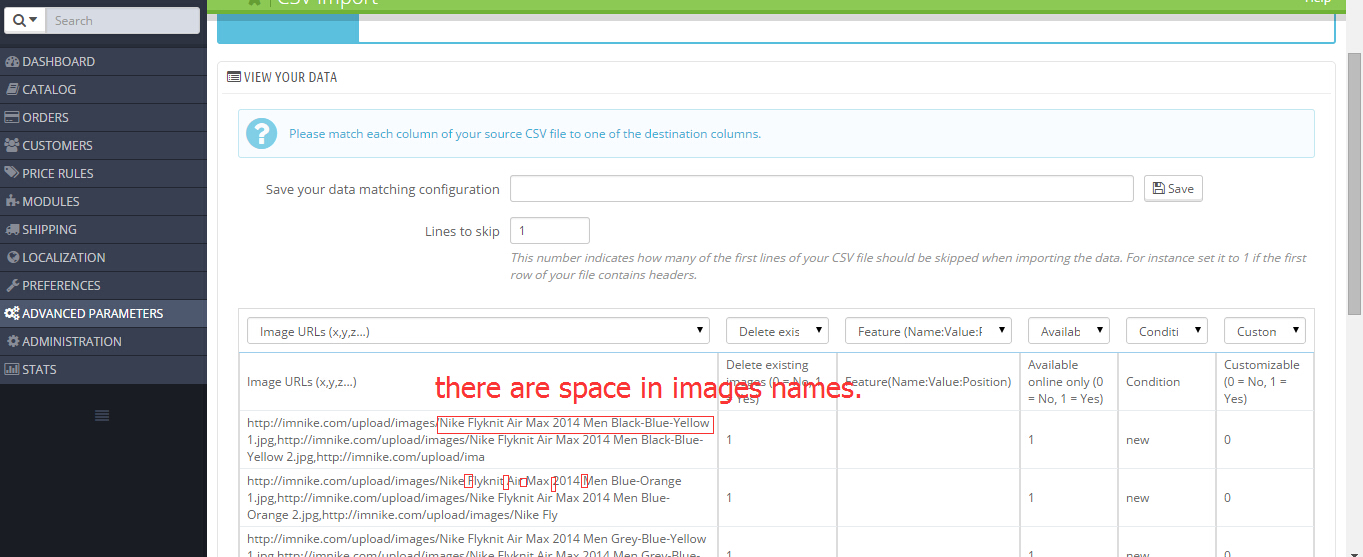Click the Localization globe icon
This screenshot has height=557, width=1363.
pos(12,258)
